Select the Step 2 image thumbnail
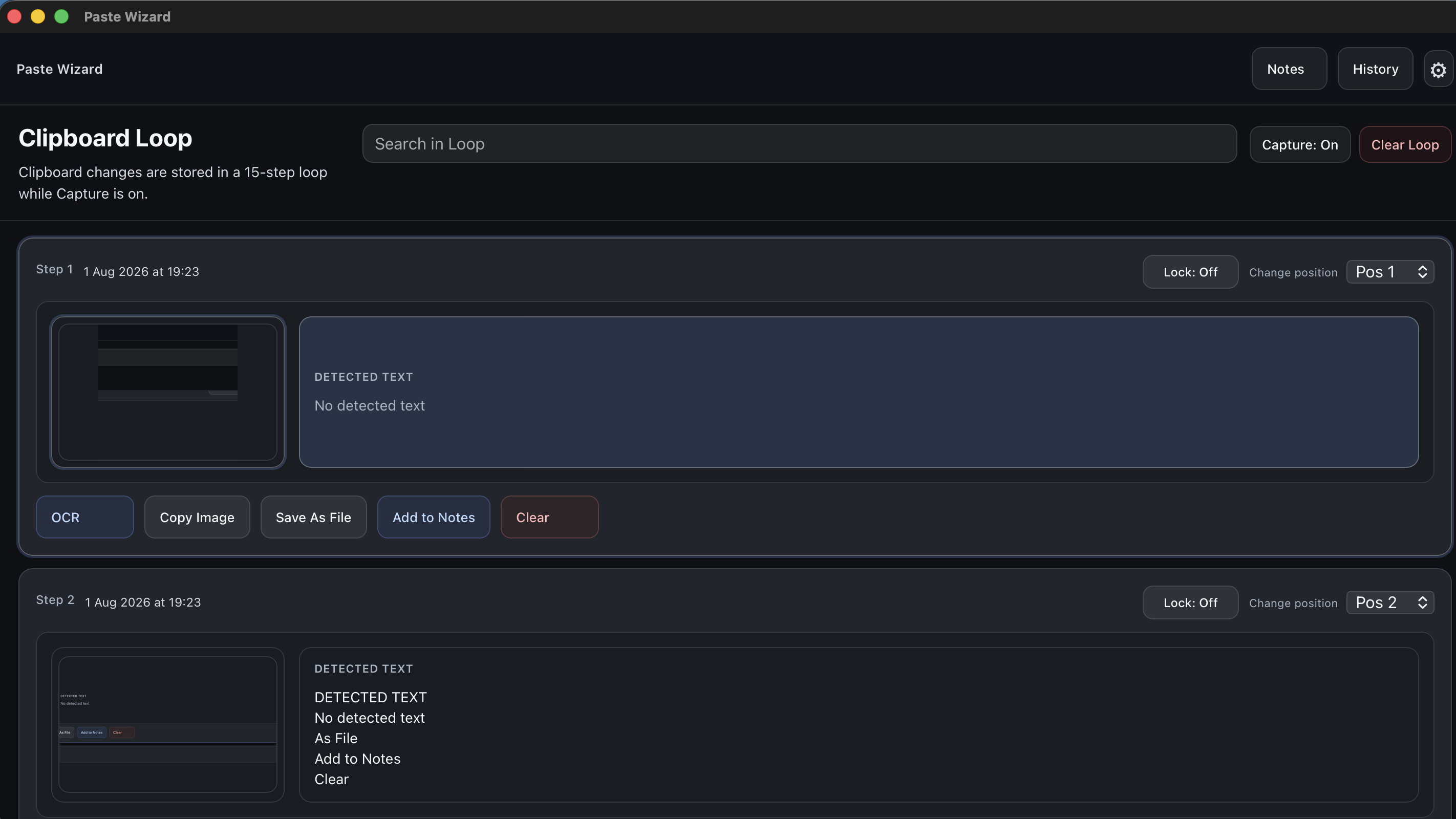The image size is (1456, 819). tap(168, 725)
